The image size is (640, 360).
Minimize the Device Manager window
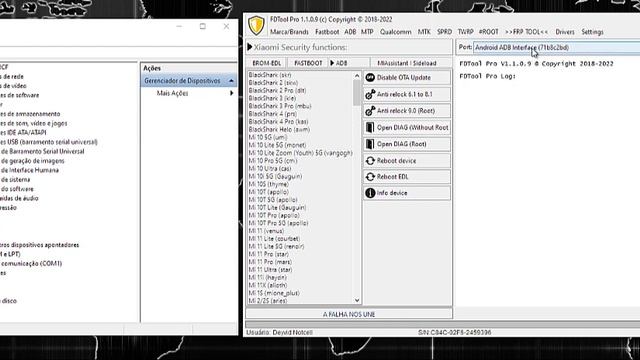pyautogui.click(x=179, y=26)
